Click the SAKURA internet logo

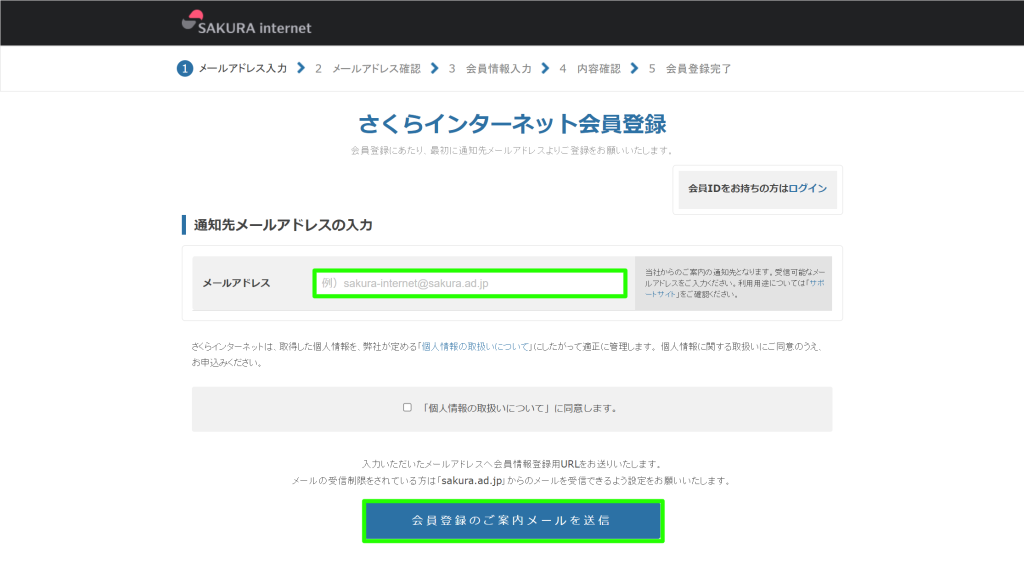(246, 23)
